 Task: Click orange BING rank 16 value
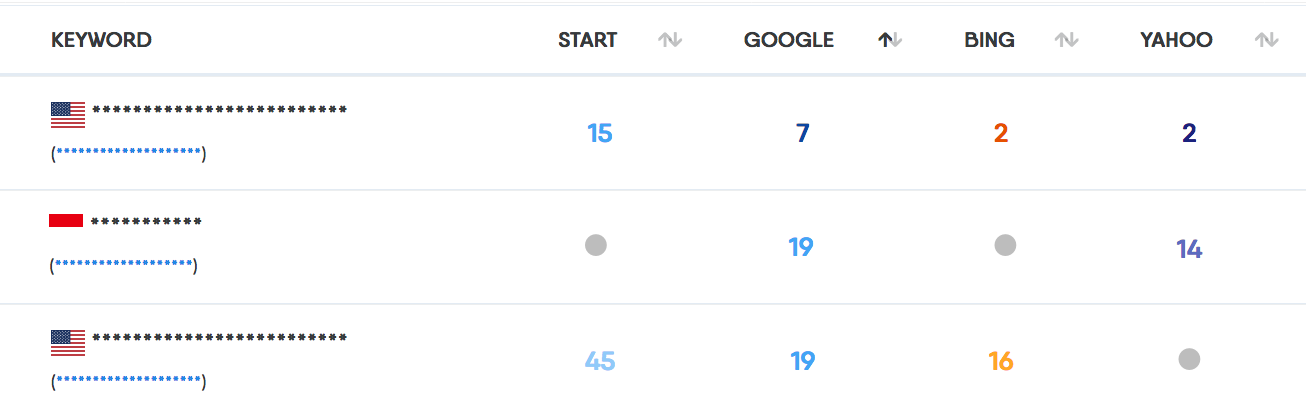click(x=1001, y=361)
